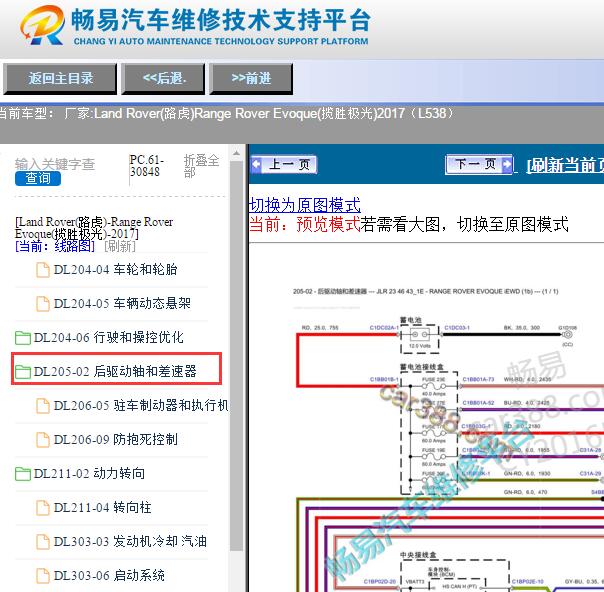The width and height of the screenshot is (604, 592).
Task: Open the page icon beside DL204-04 车轮和轮胎
Action: (x=43, y=270)
